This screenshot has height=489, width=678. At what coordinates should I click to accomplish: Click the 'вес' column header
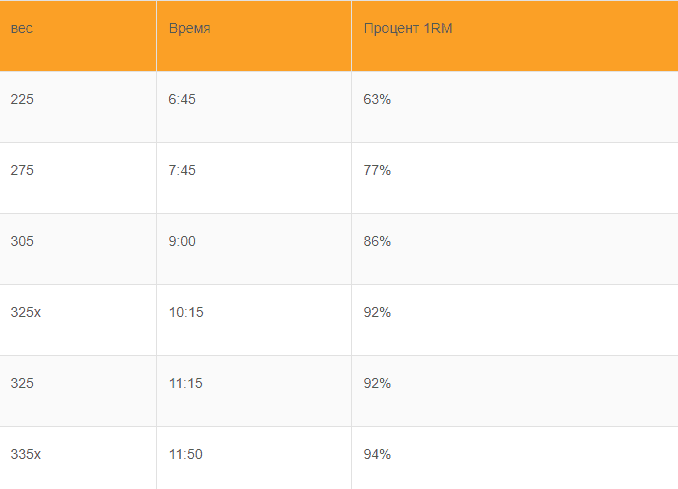(x=78, y=36)
